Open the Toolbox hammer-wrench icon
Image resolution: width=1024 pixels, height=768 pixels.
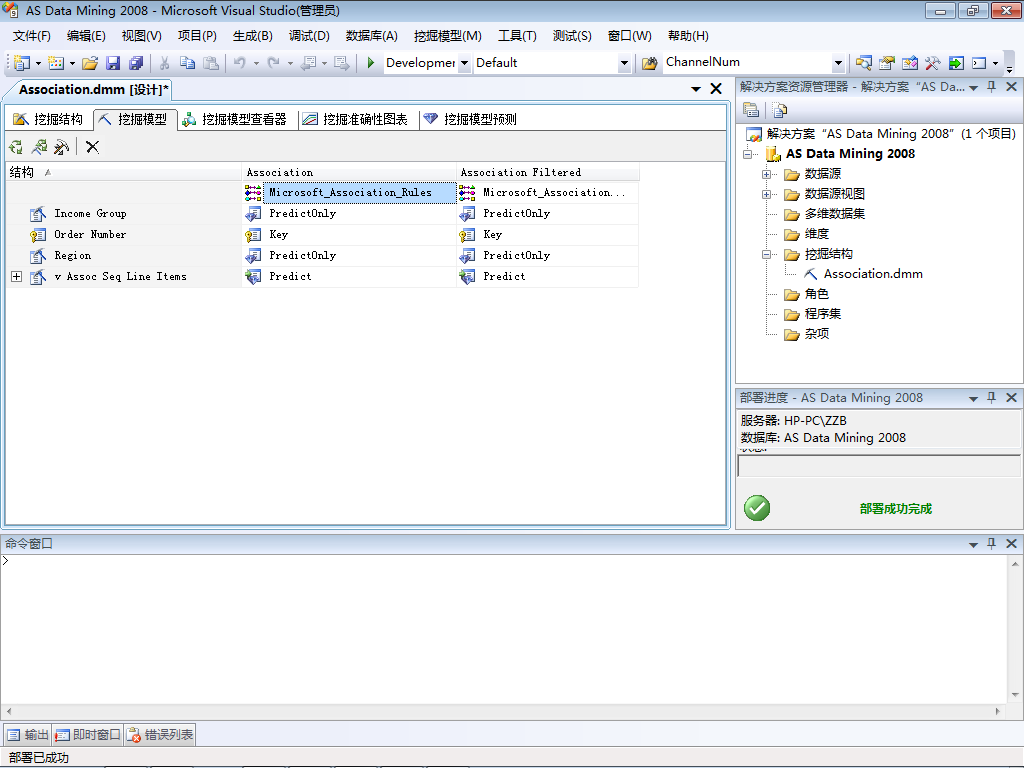click(933, 63)
